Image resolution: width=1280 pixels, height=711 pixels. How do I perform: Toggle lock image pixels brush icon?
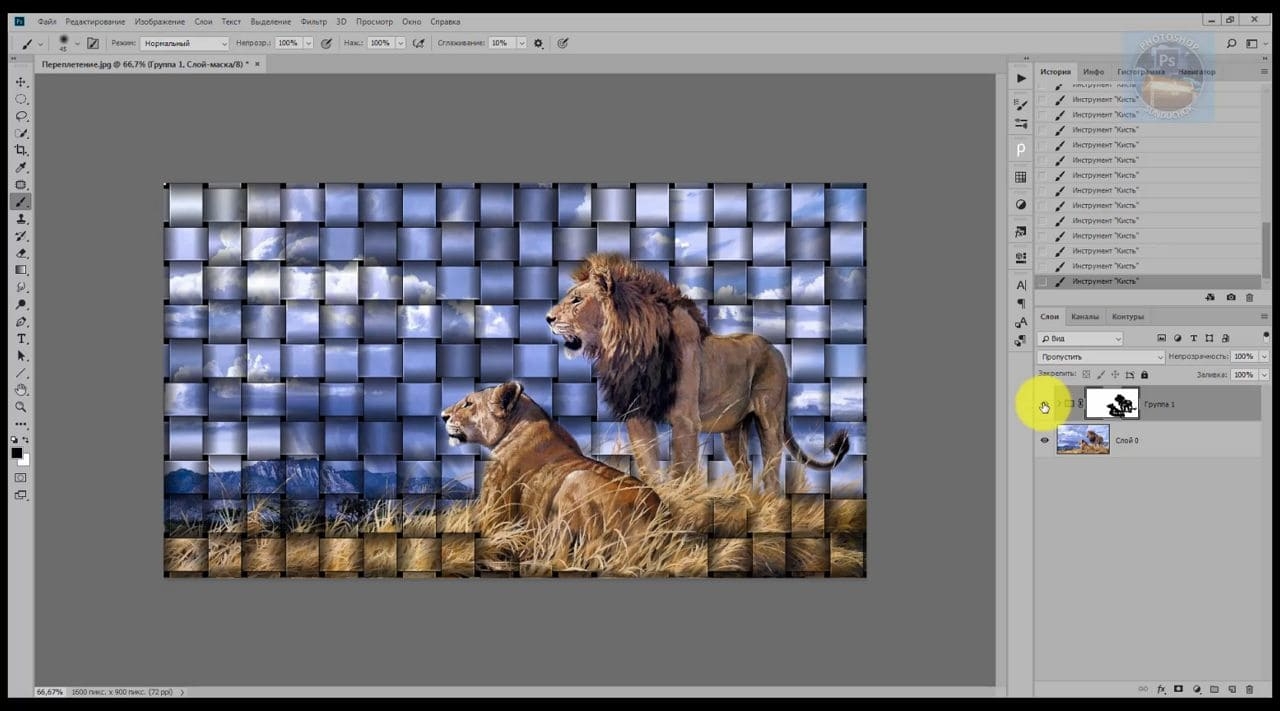click(x=1101, y=375)
